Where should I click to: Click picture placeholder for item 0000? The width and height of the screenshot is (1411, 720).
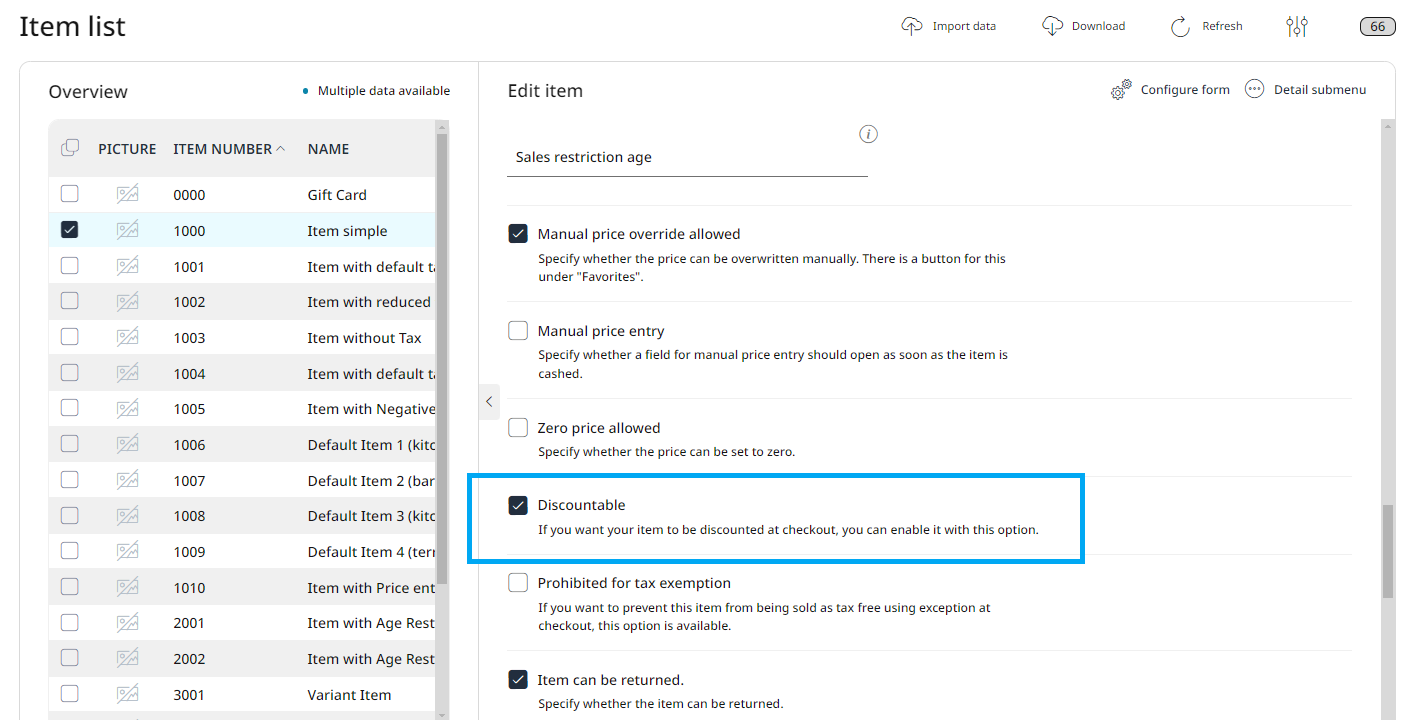(x=127, y=194)
